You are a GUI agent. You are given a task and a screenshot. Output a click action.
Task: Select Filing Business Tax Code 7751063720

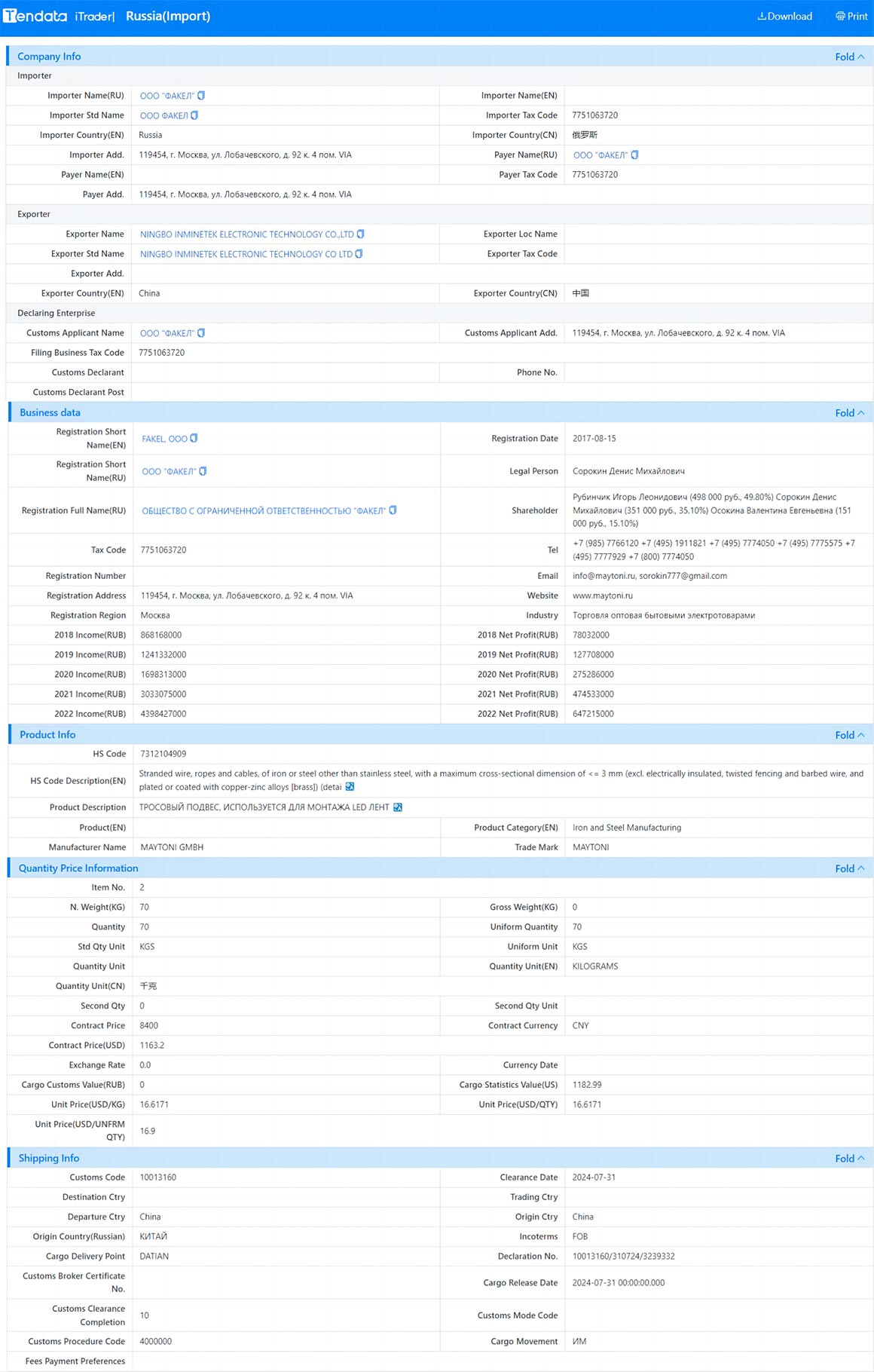click(x=162, y=353)
